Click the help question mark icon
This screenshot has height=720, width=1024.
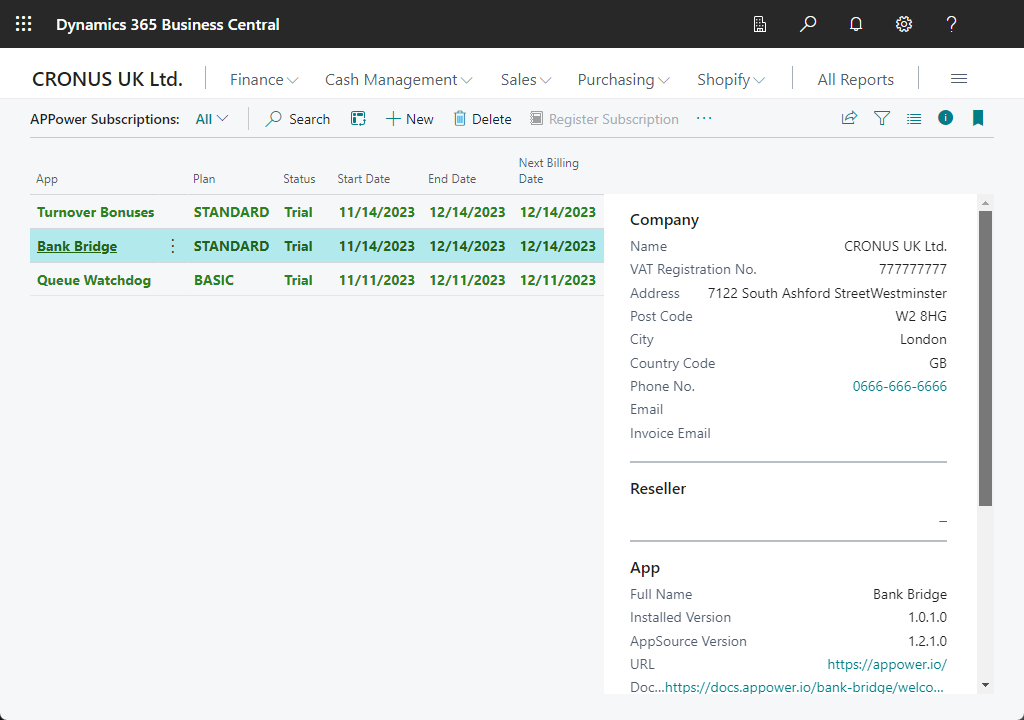(x=952, y=24)
